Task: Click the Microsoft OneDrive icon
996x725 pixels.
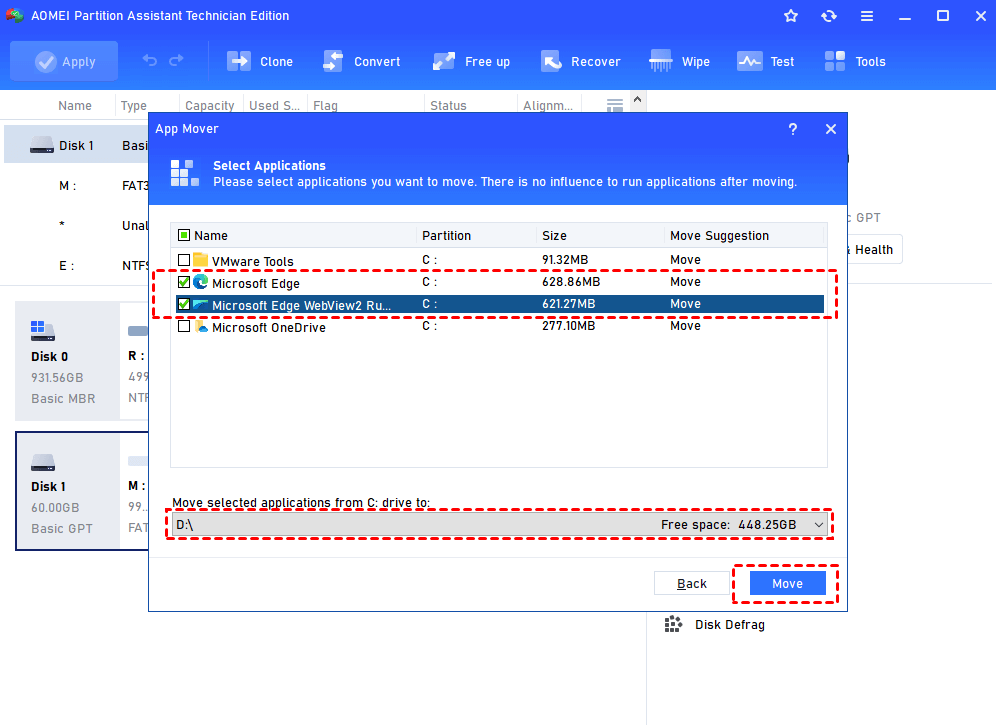Action: click(201, 326)
